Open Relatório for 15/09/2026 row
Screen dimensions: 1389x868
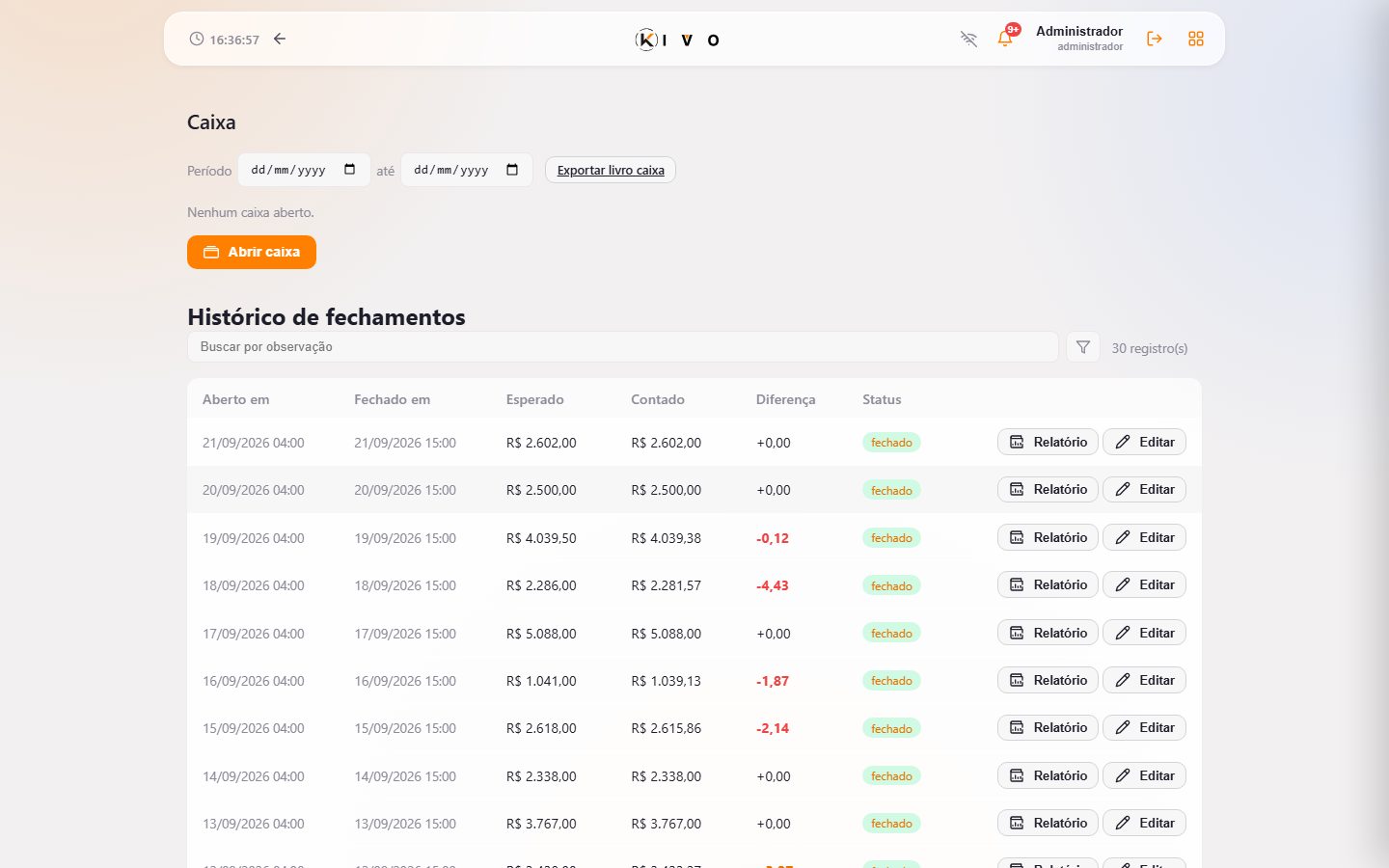pyautogui.click(x=1048, y=727)
